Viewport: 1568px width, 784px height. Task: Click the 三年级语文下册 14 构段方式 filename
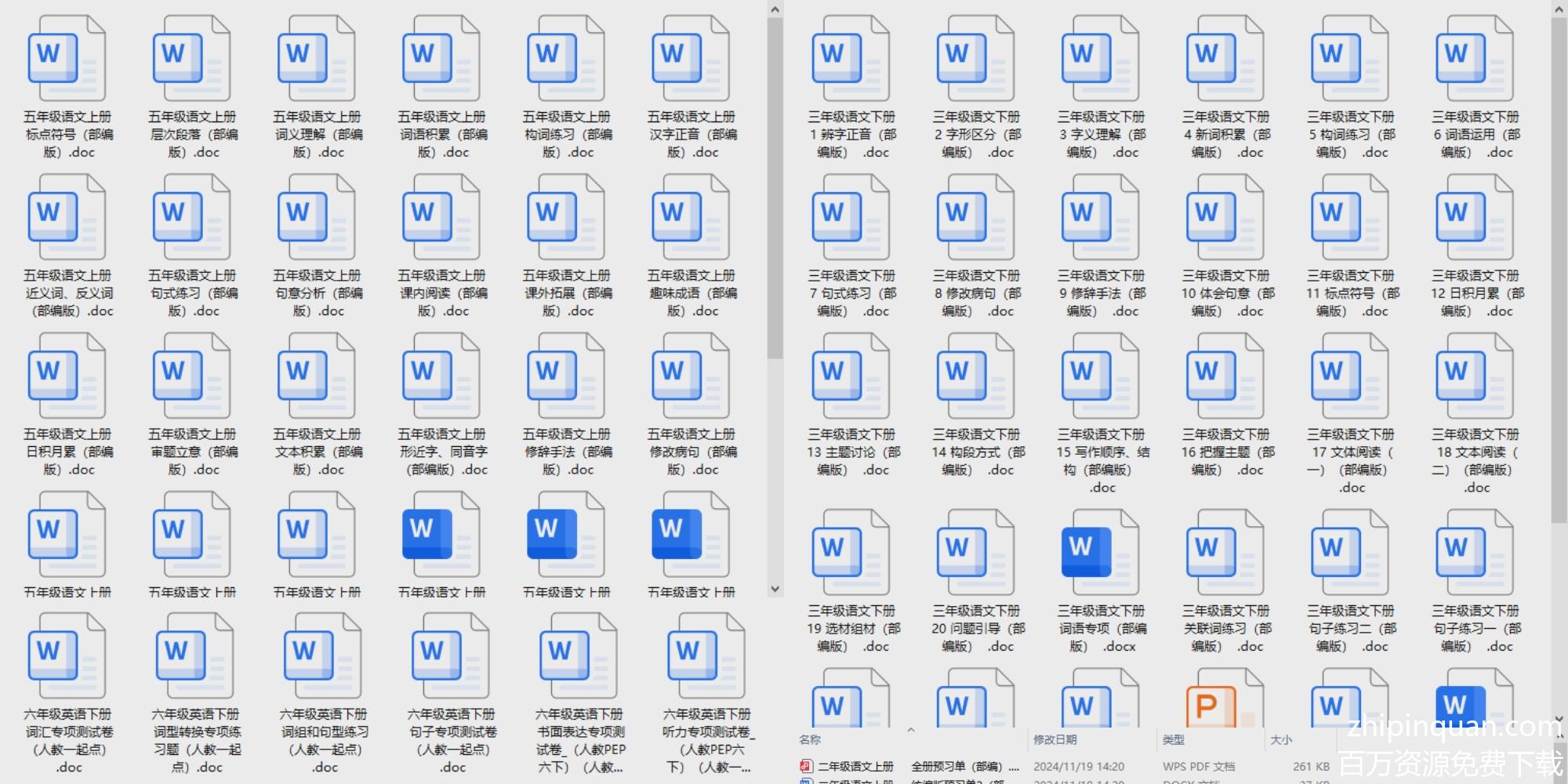[x=978, y=452]
